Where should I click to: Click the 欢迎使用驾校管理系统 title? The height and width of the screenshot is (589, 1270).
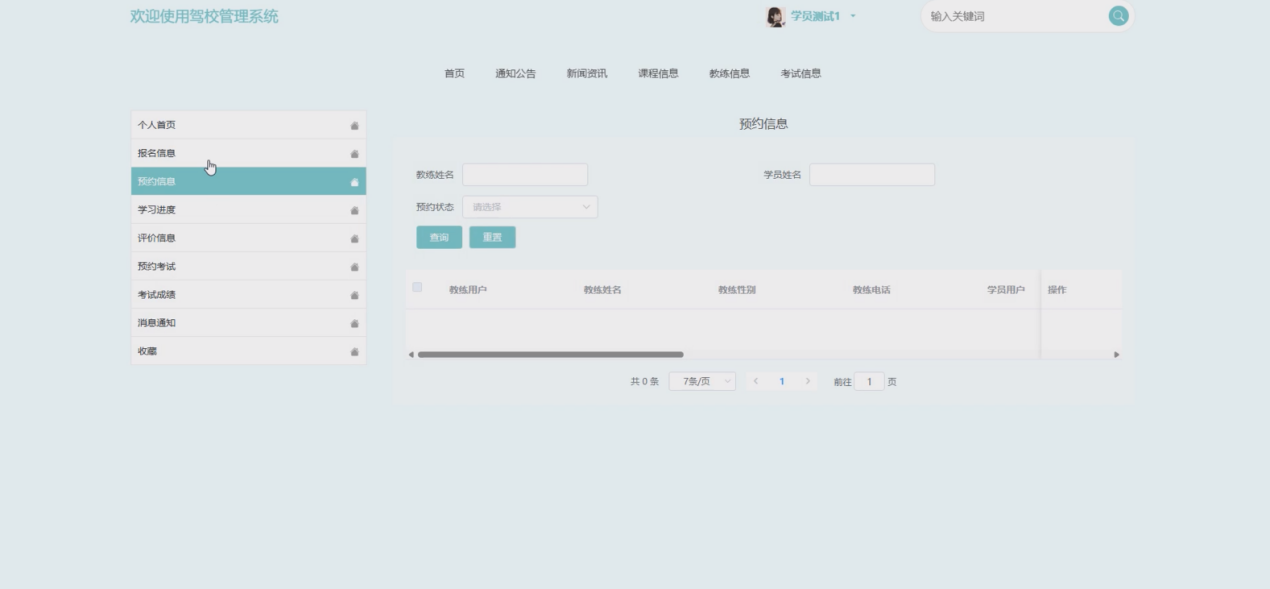[204, 16]
